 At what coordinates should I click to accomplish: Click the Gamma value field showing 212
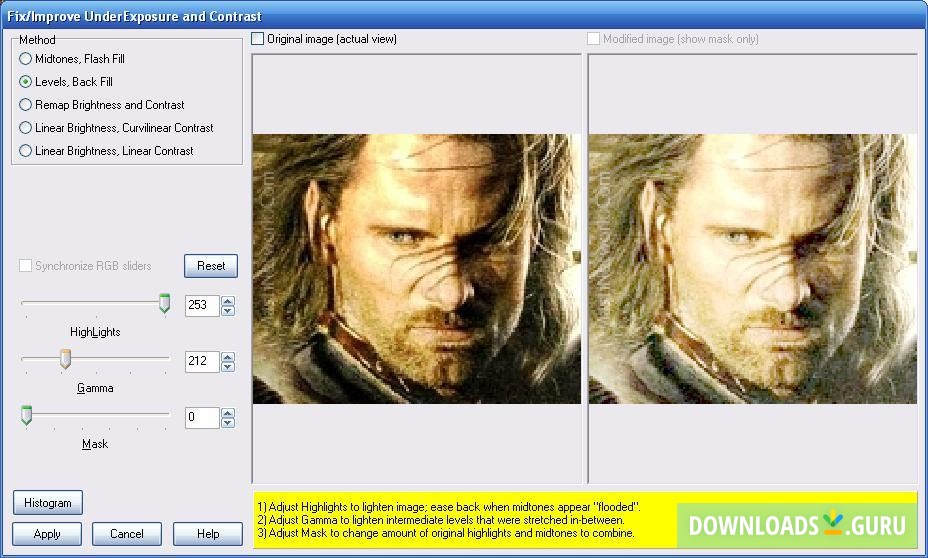[x=202, y=361]
